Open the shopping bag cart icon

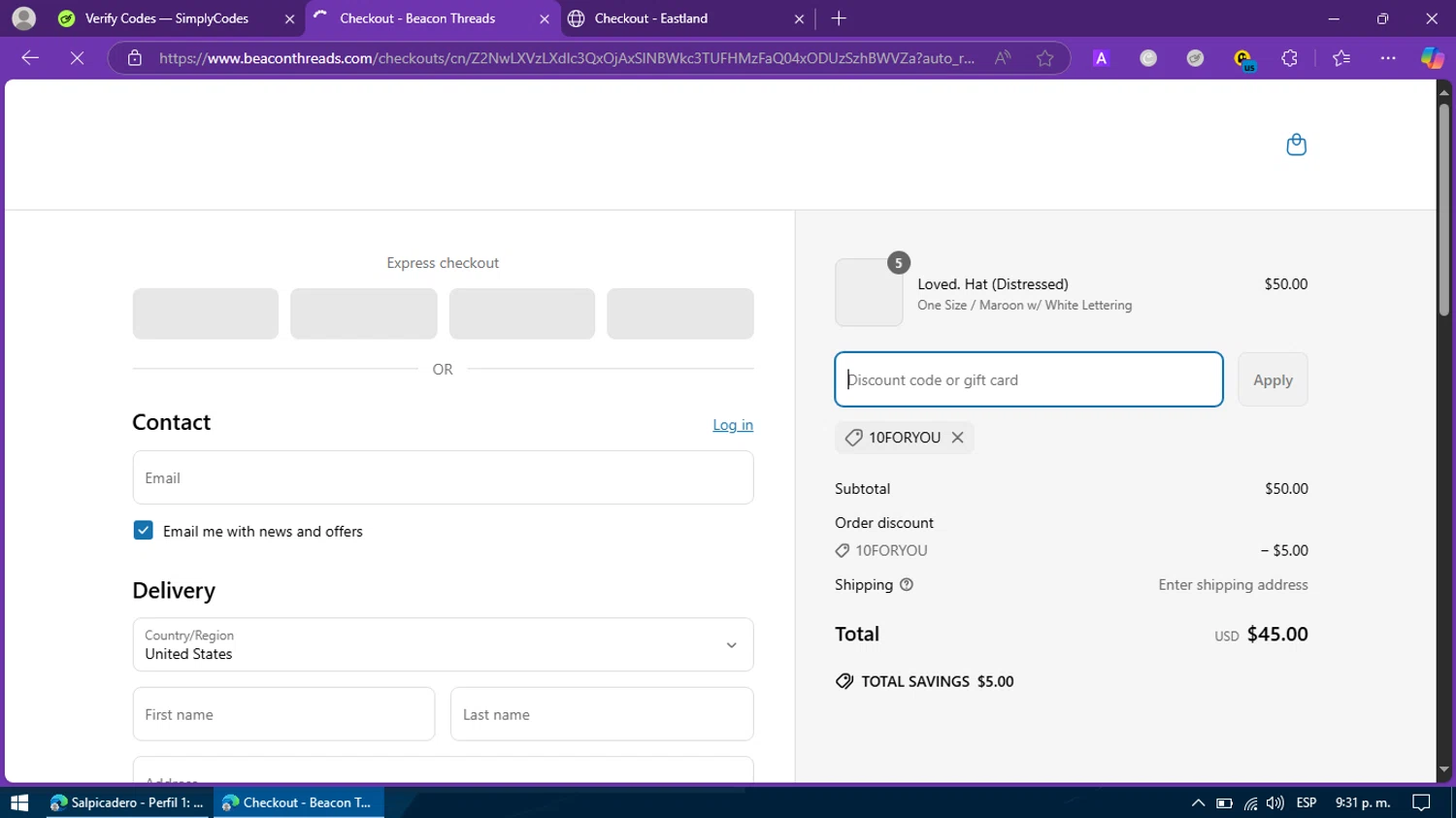coord(1296,145)
